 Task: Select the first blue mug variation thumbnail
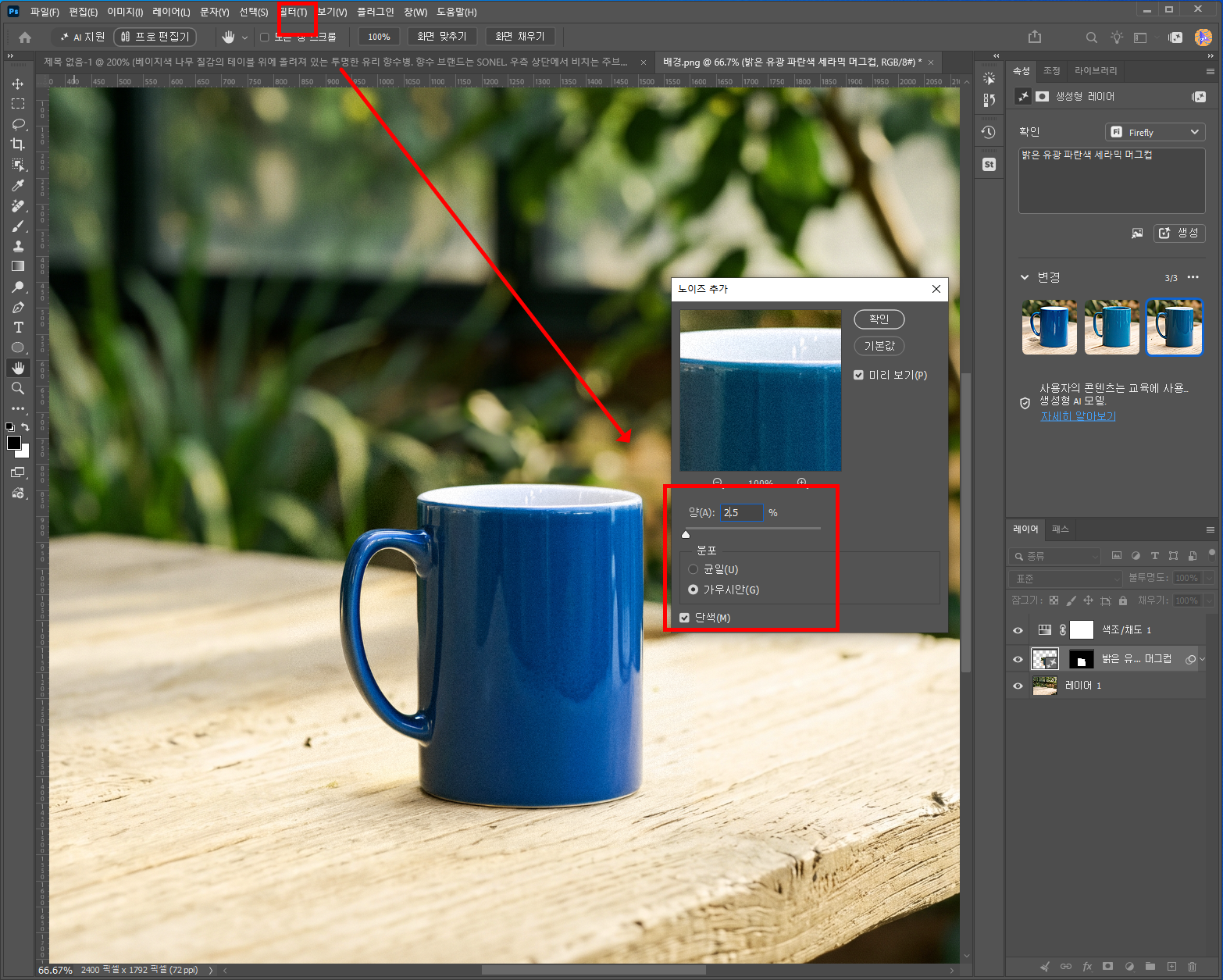coord(1050,327)
